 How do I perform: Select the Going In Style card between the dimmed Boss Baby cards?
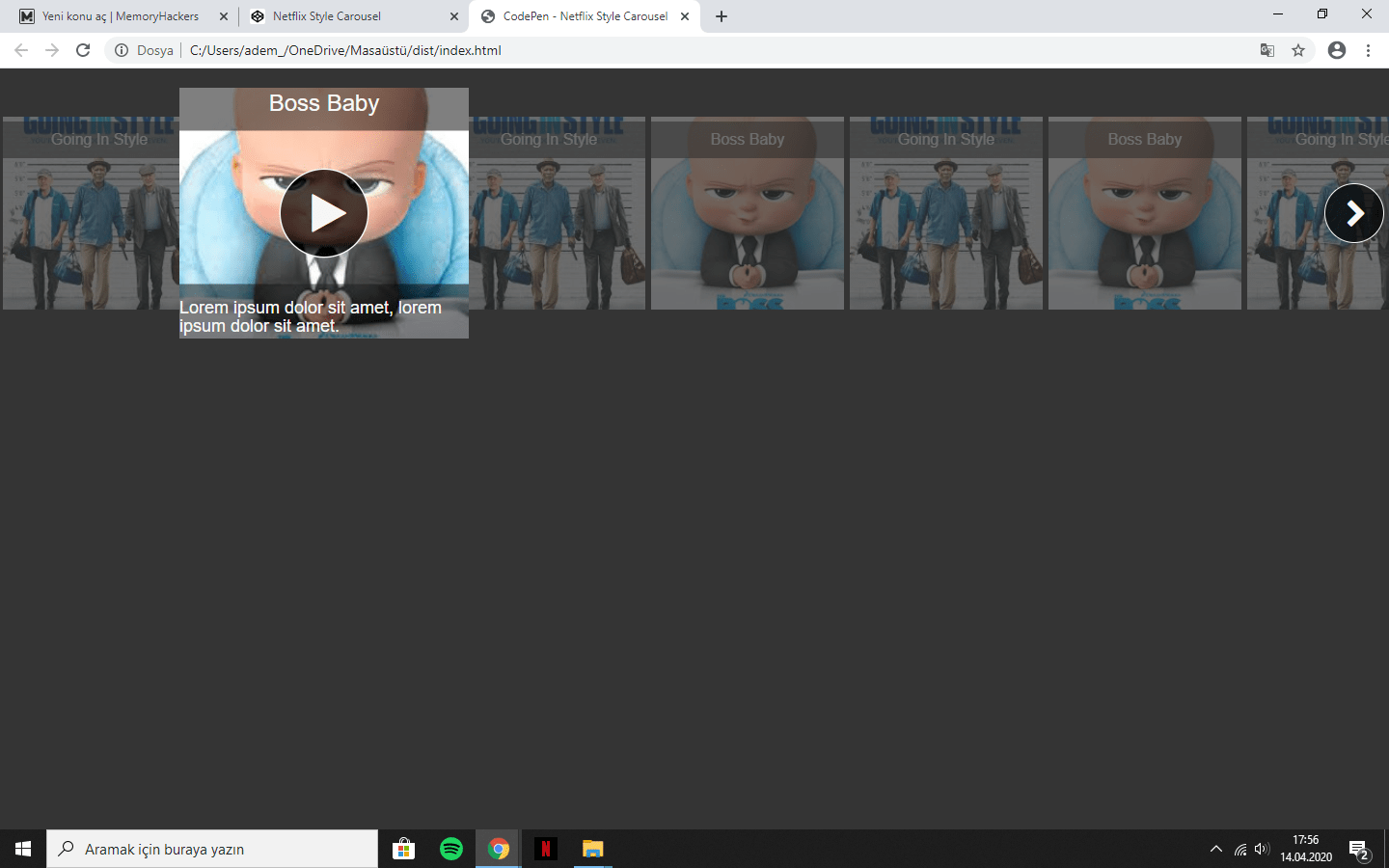[x=946, y=213]
